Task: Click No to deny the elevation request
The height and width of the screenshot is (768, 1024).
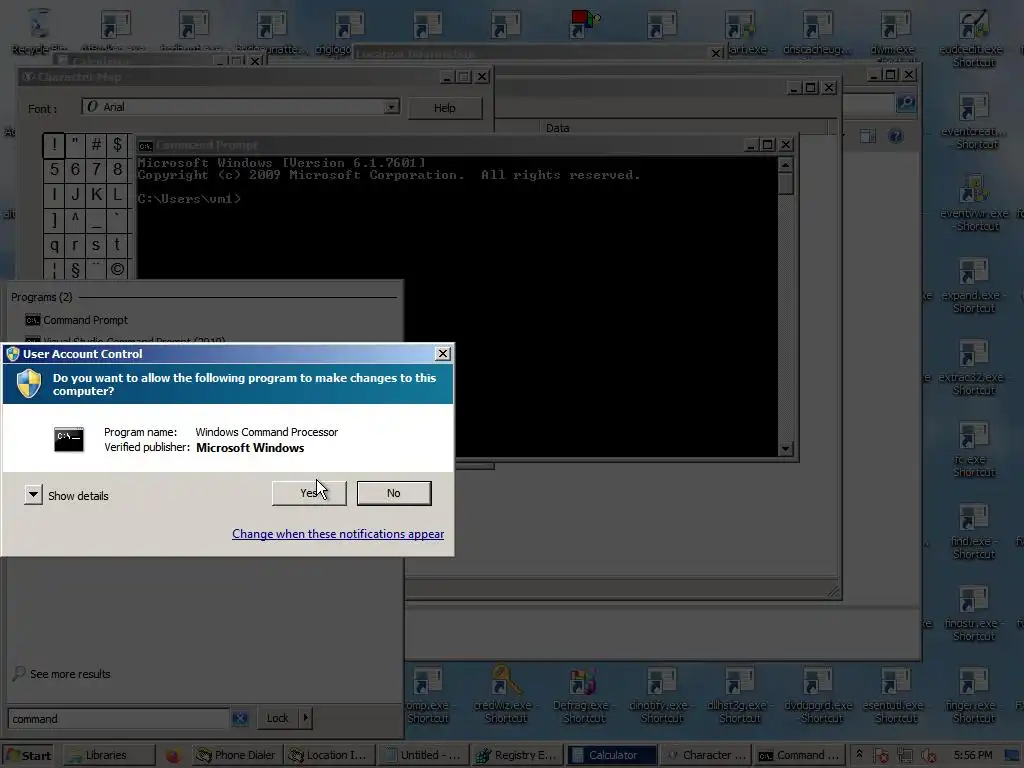Action: point(394,493)
